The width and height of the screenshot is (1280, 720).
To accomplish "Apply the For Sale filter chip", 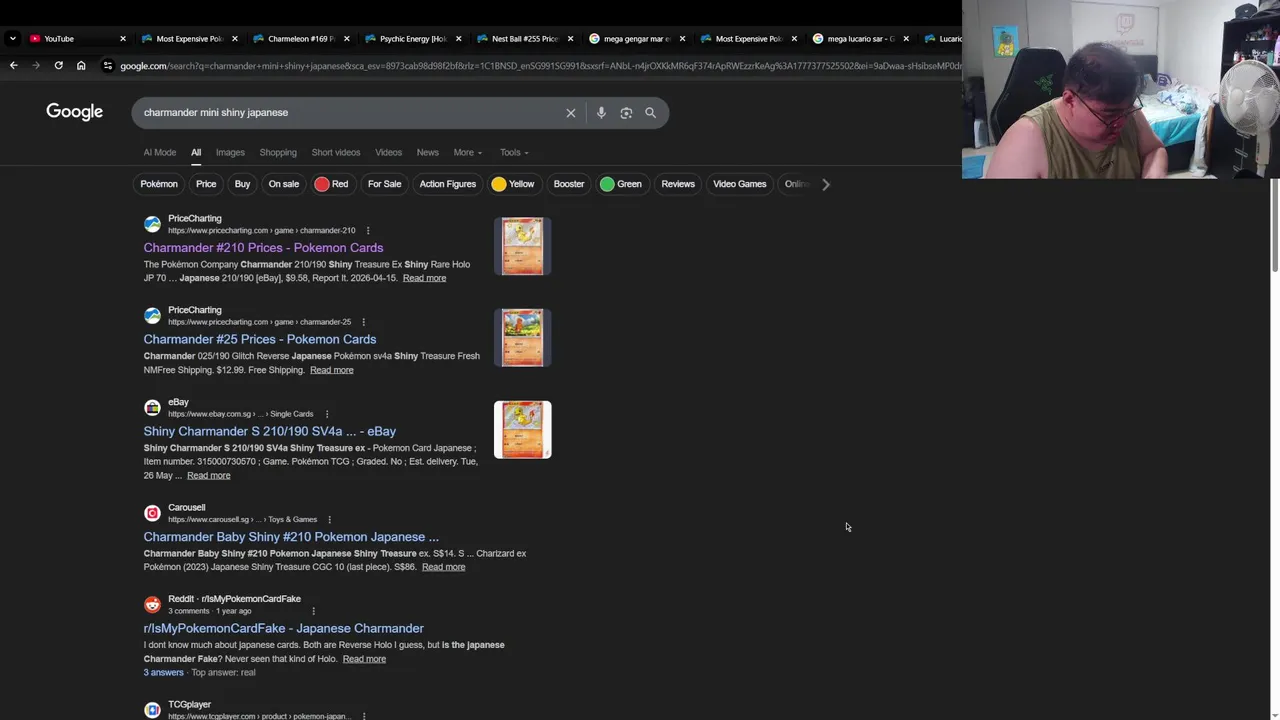I will pyautogui.click(x=384, y=184).
